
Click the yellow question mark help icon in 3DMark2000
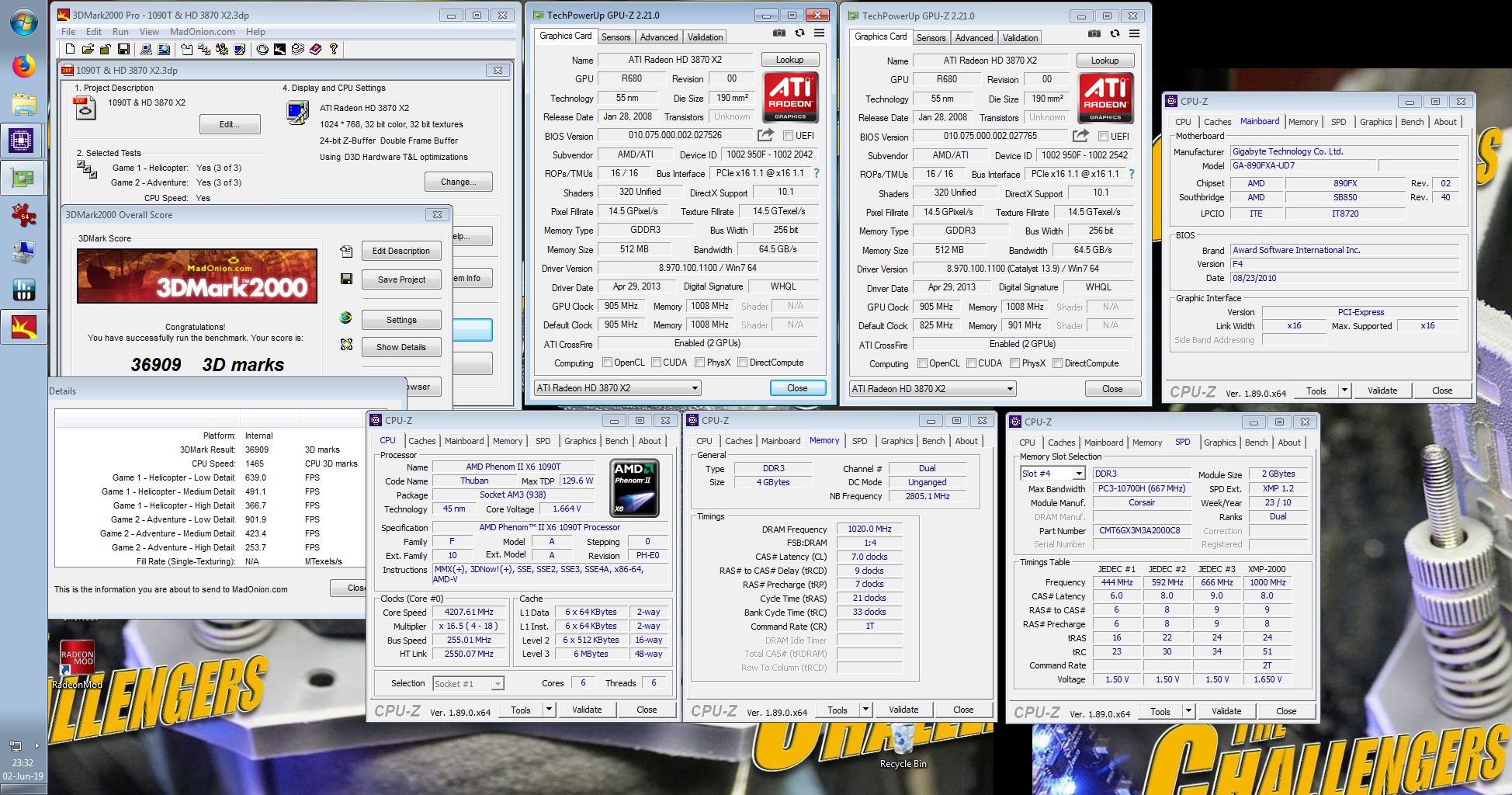tap(334, 49)
